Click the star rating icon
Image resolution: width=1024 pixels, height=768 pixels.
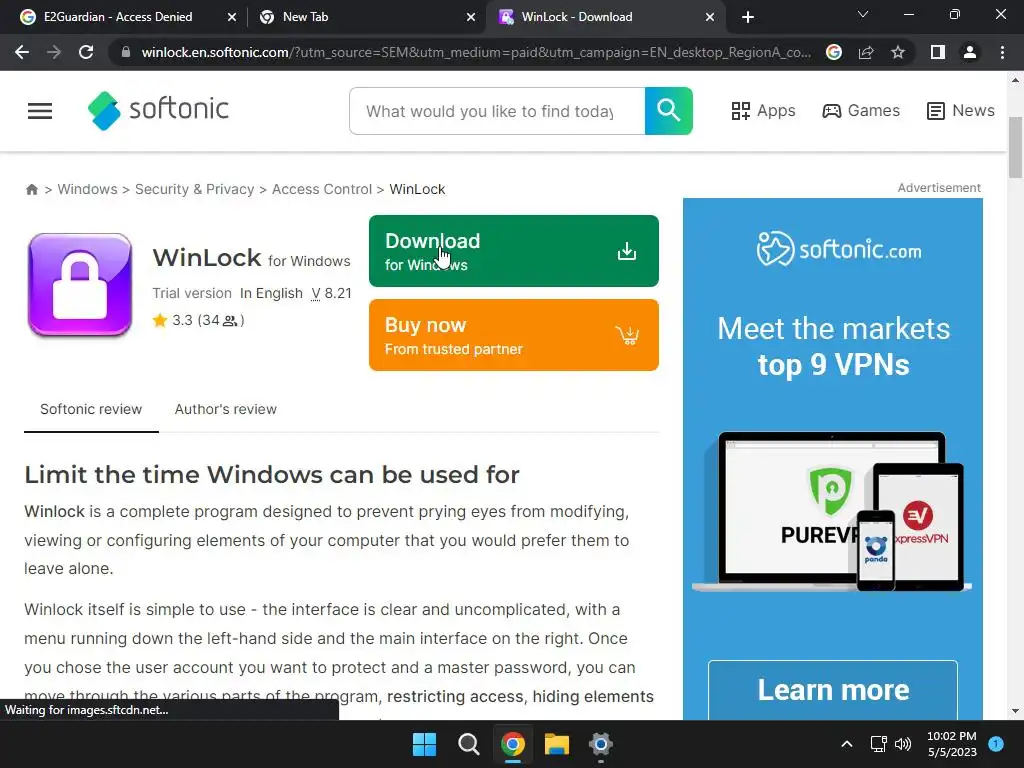tap(160, 320)
